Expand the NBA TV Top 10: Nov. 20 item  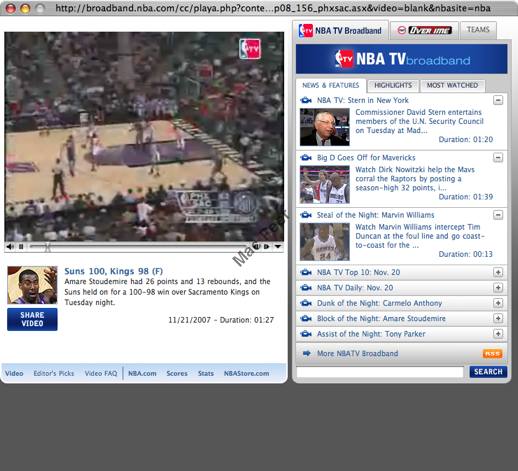point(498,272)
